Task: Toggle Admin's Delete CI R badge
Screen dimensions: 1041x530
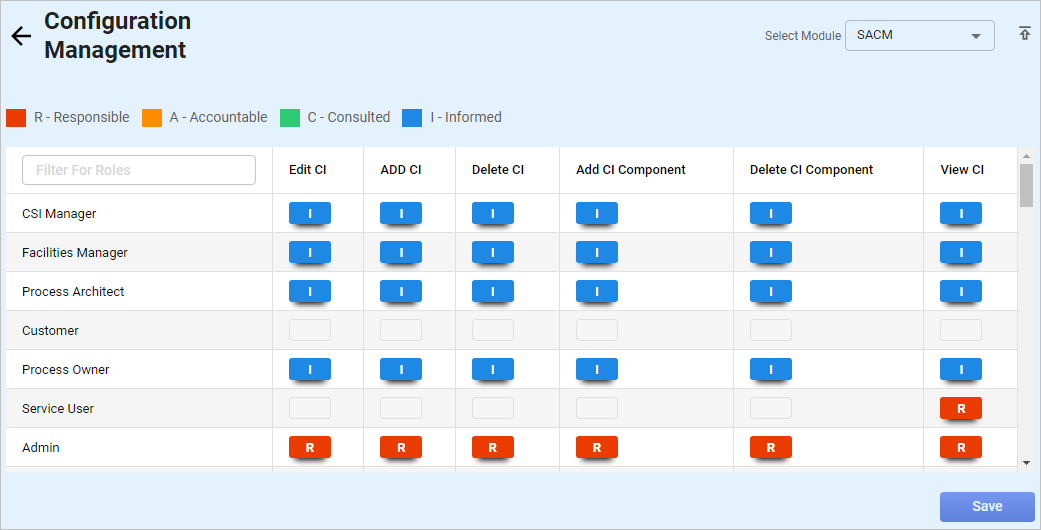Action: (x=493, y=448)
